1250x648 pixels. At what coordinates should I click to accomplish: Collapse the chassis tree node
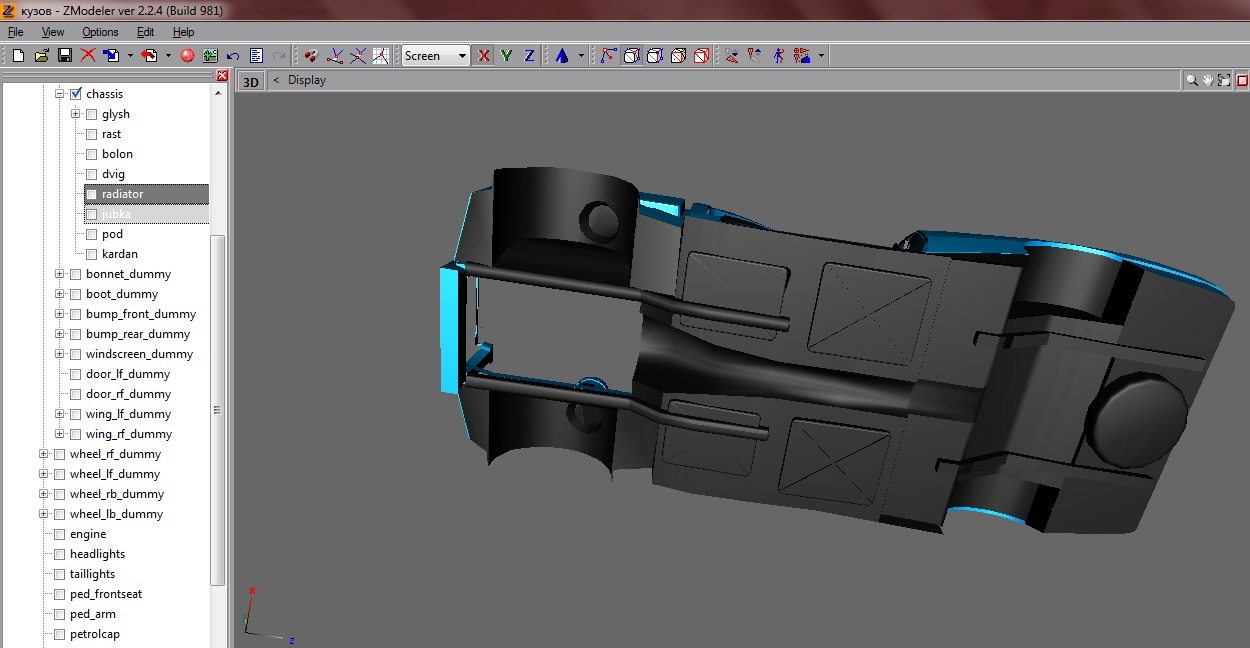pyautogui.click(x=60, y=94)
